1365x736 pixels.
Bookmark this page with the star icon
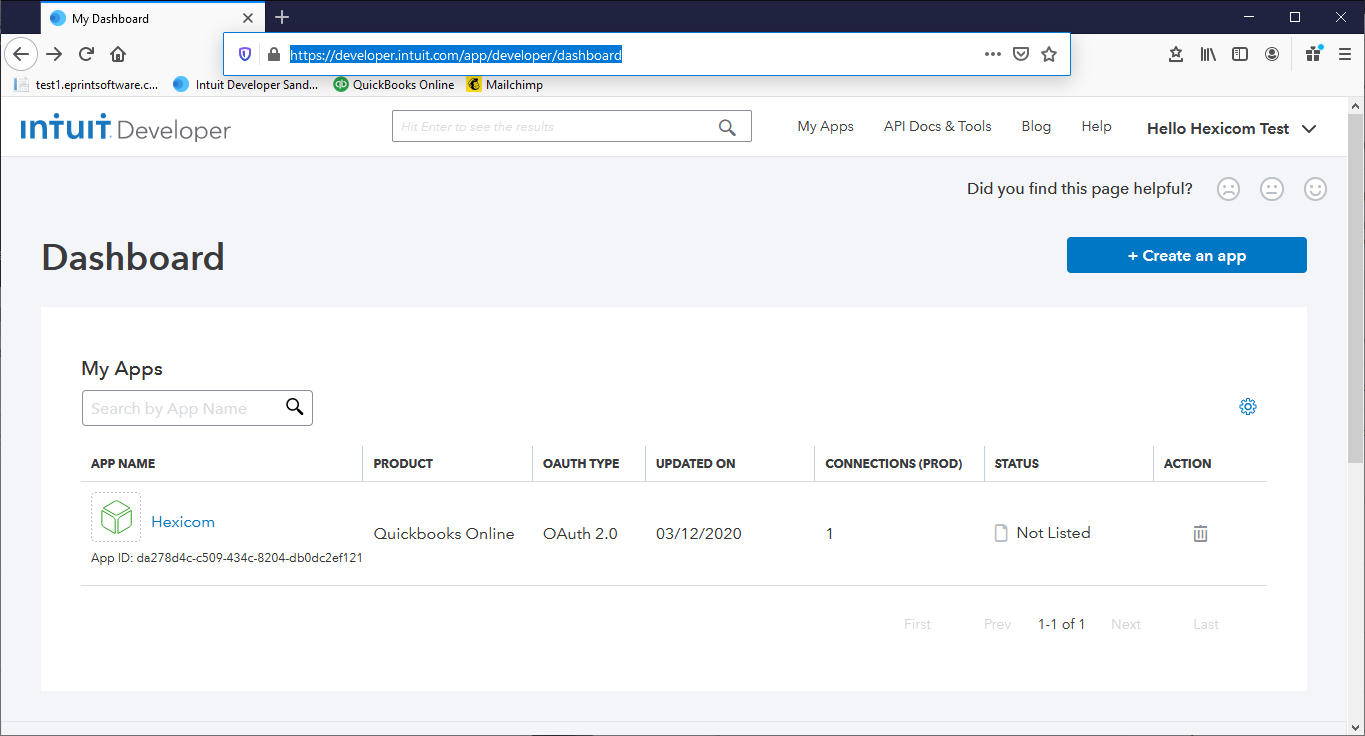coord(1049,55)
